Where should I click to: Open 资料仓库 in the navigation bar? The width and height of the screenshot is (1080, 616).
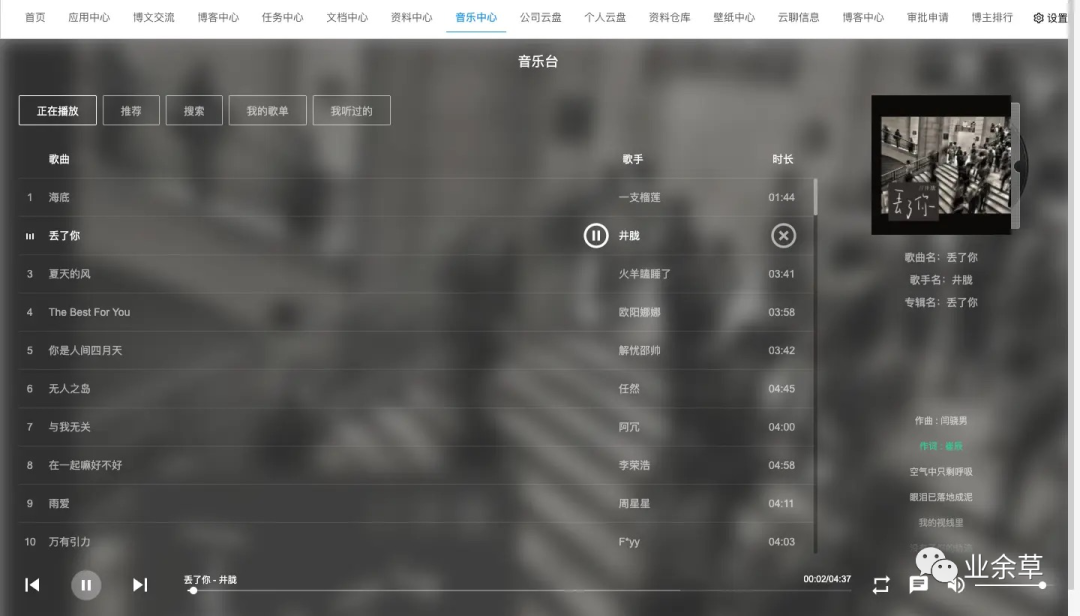tap(669, 17)
